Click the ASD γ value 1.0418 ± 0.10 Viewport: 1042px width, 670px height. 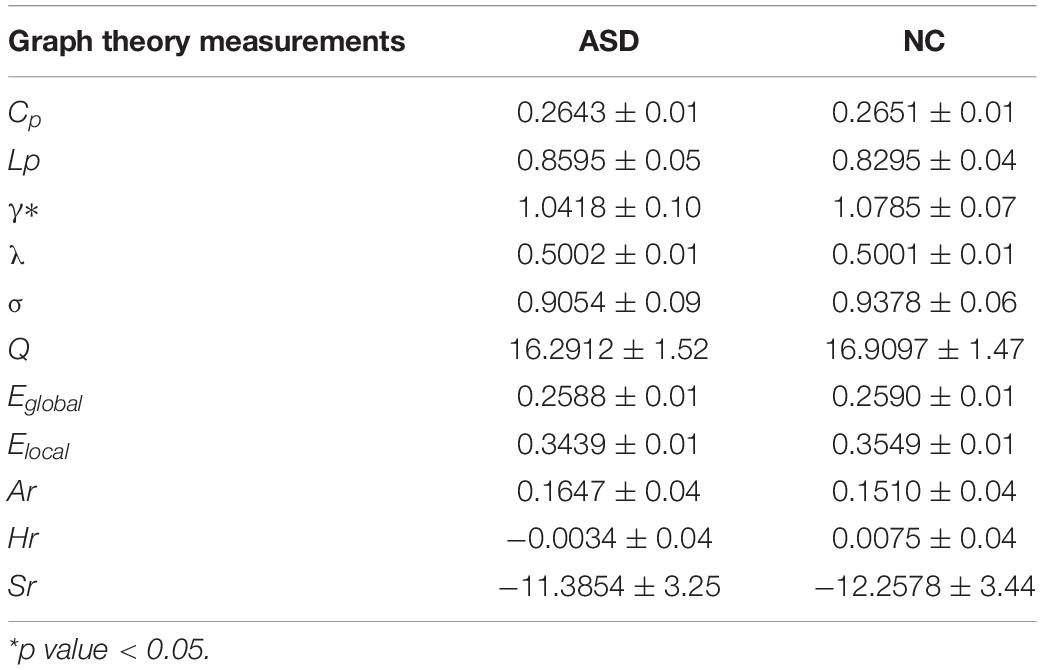tap(609, 207)
